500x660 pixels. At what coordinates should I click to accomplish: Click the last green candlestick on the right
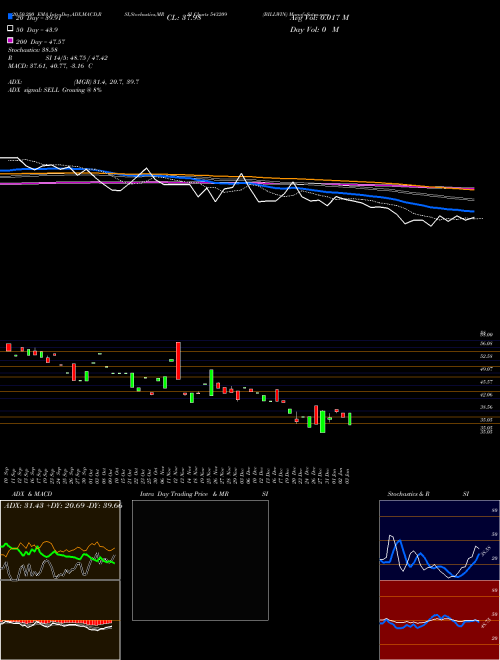coord(349,419)
